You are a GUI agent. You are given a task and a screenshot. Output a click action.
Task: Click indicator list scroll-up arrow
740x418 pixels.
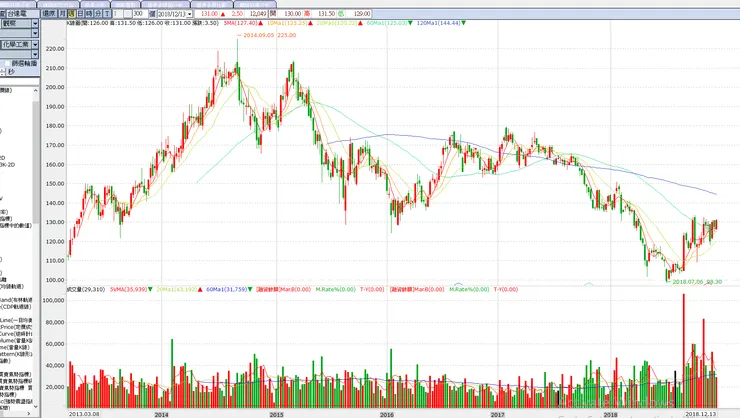pyautogui.click(x=36, y=90)
